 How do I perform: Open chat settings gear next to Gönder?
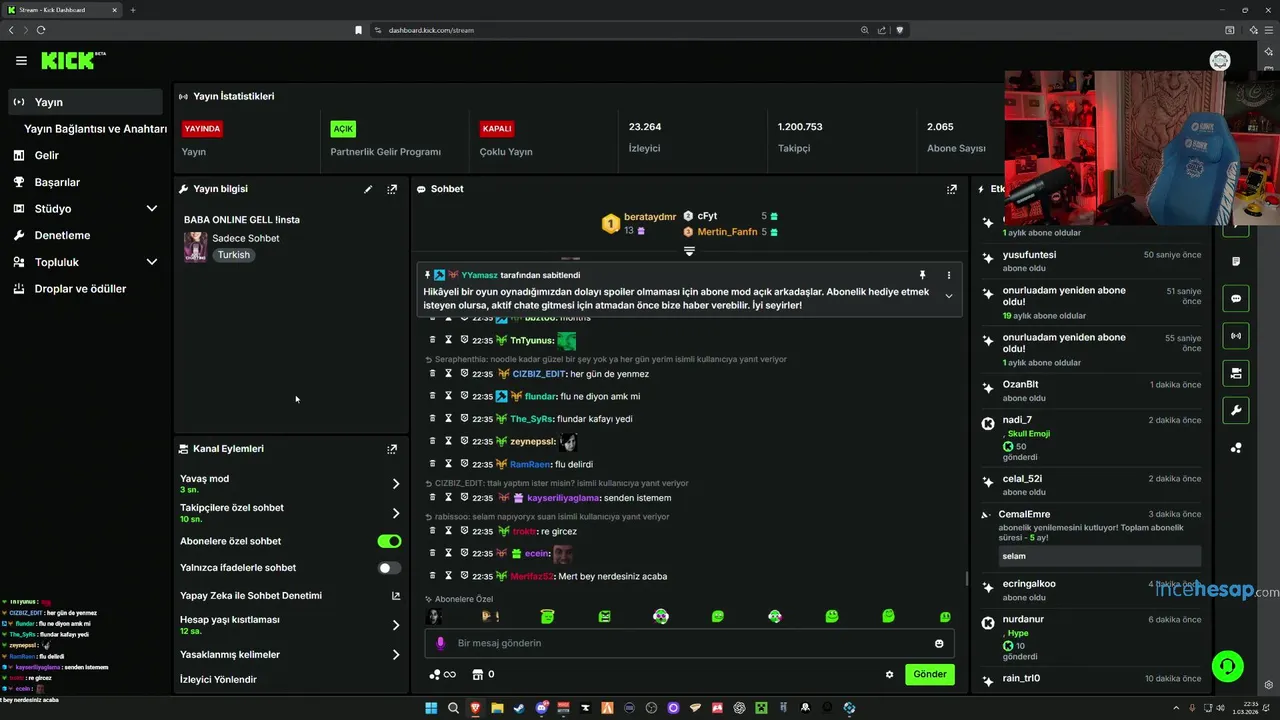[x=889, y=675]
